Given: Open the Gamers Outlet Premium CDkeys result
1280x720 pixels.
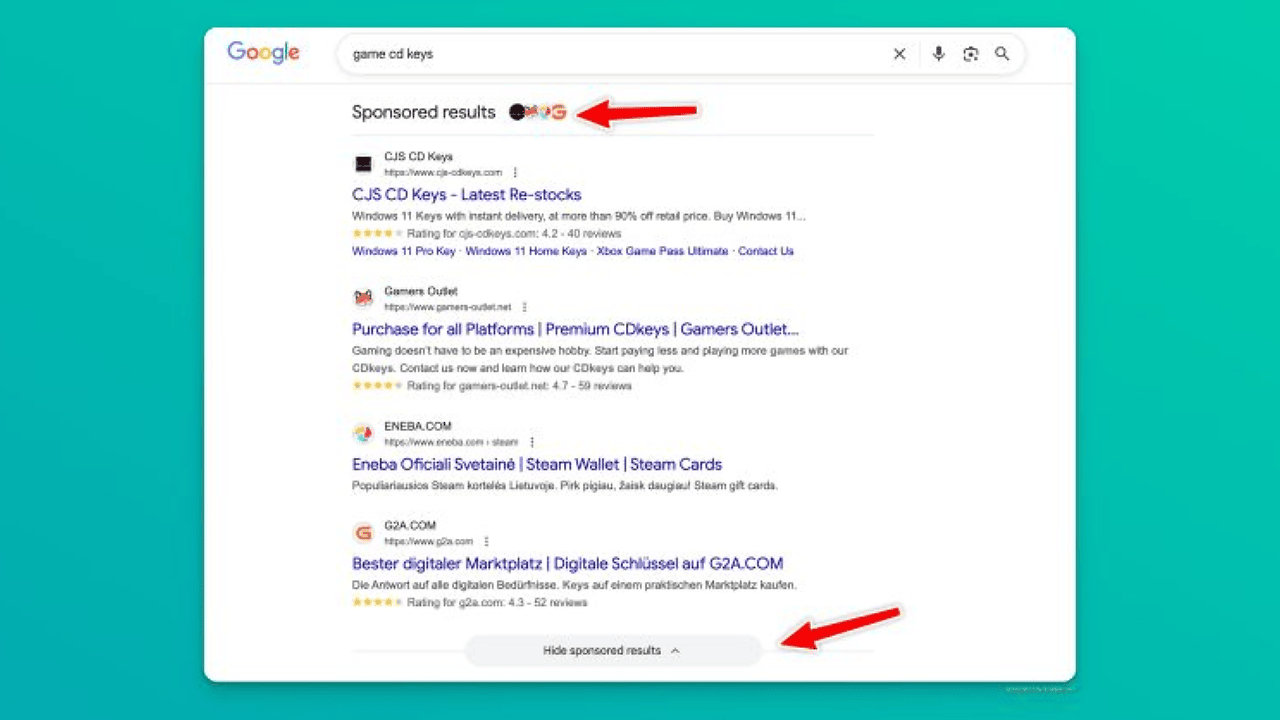Looking at the screenshot, I should [575, 329].
